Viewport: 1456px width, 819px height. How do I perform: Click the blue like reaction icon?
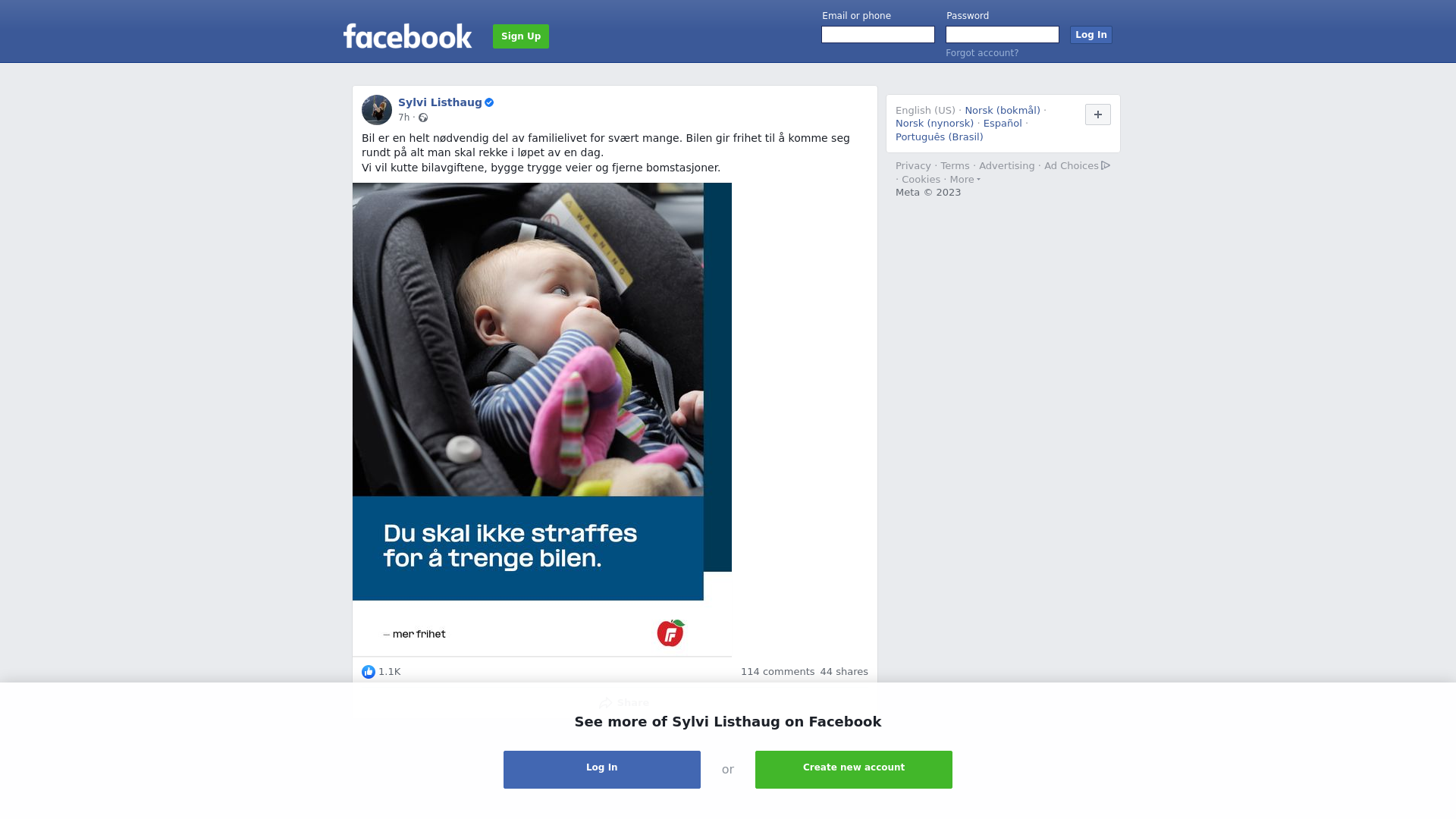point(369,672)
